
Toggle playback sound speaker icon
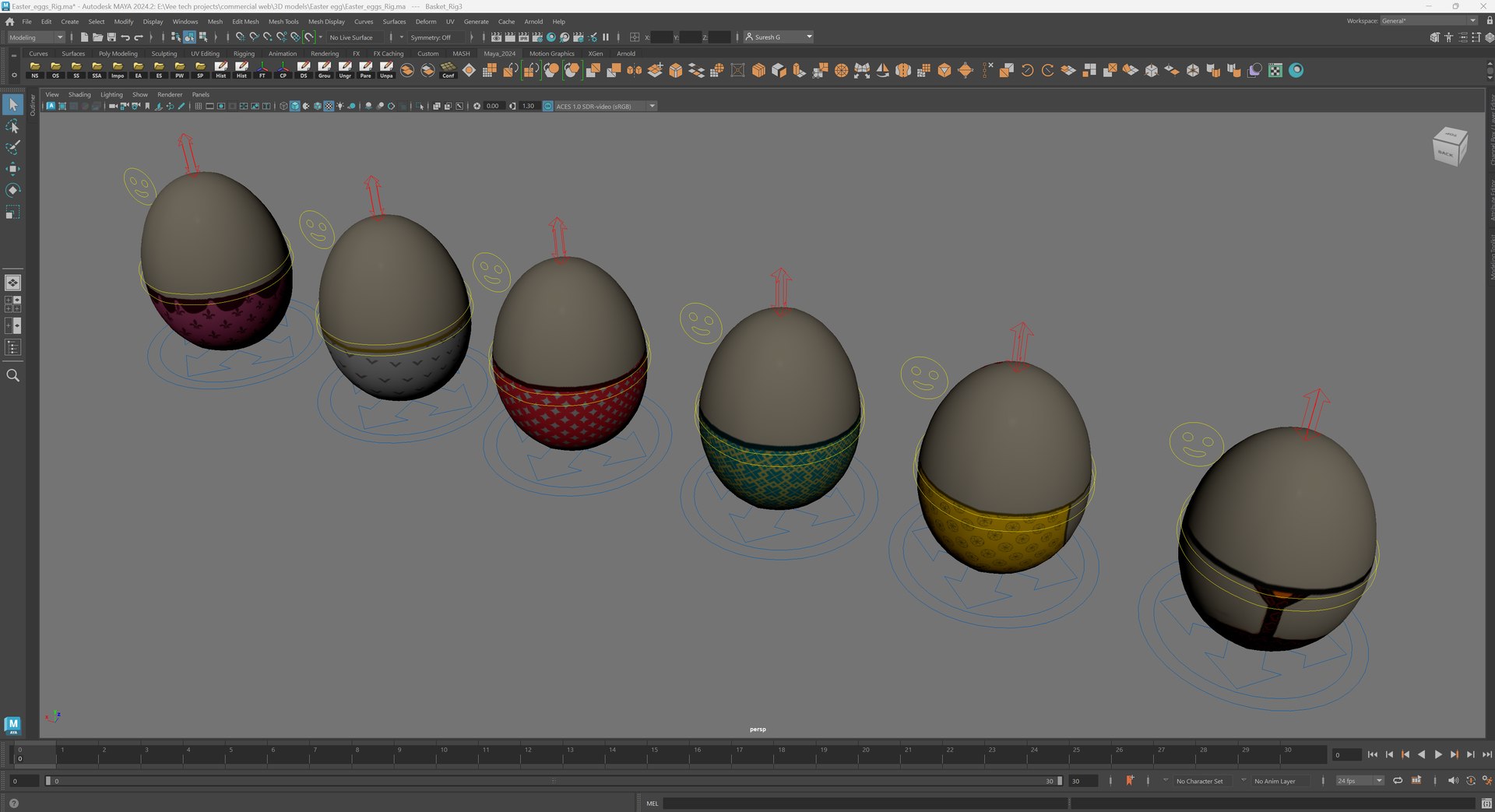(1453, 780)
